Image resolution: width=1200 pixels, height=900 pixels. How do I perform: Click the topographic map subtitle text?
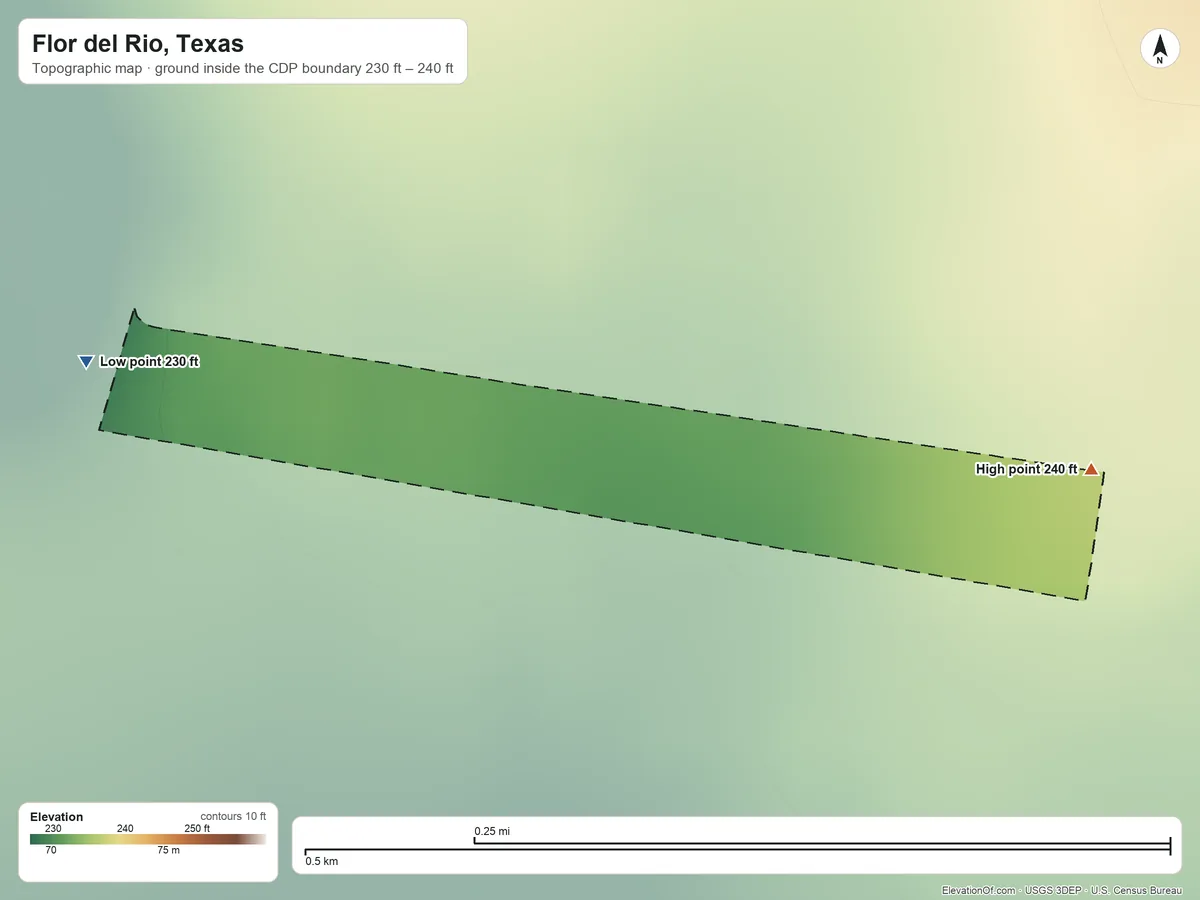click(x=242, y=70)
